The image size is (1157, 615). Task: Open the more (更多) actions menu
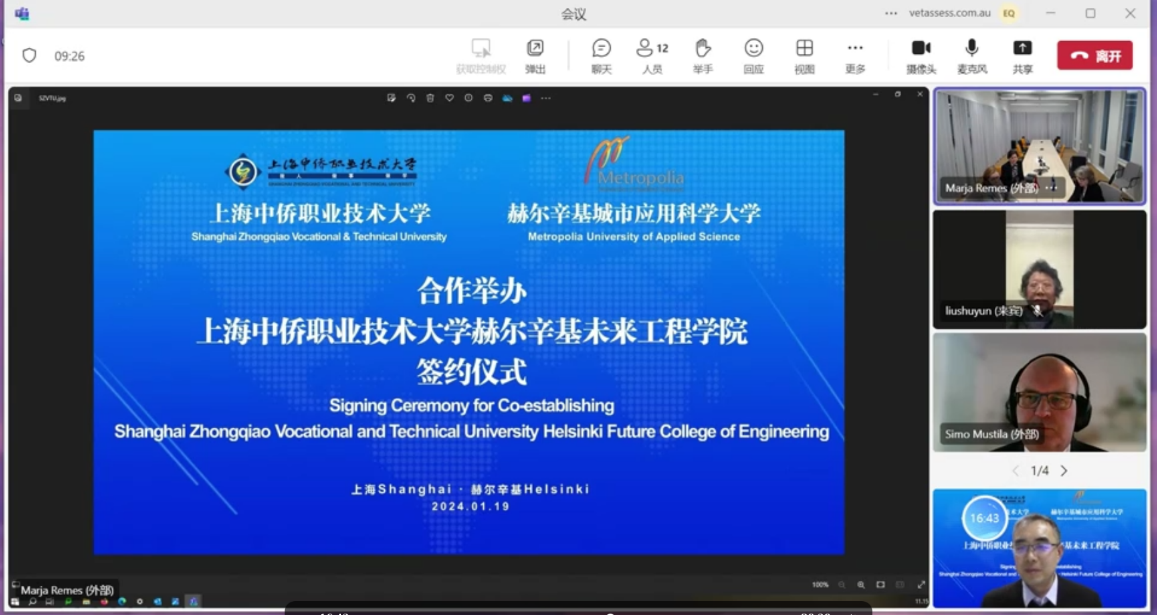854,56
